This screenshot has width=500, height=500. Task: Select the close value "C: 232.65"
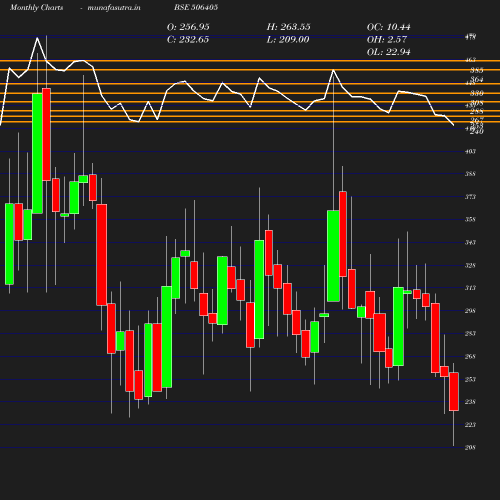pos(188,40)
